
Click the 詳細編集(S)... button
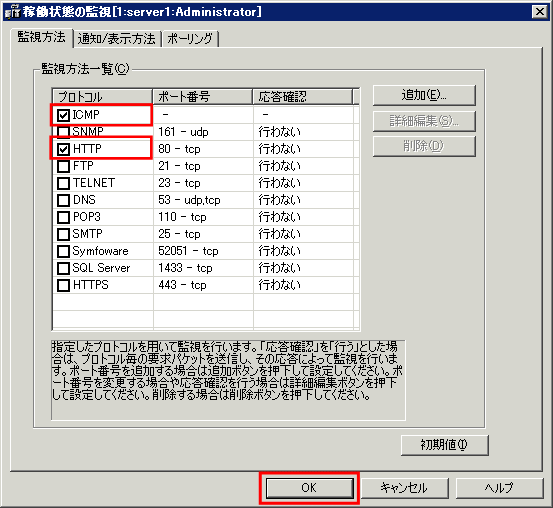point(424,121)
